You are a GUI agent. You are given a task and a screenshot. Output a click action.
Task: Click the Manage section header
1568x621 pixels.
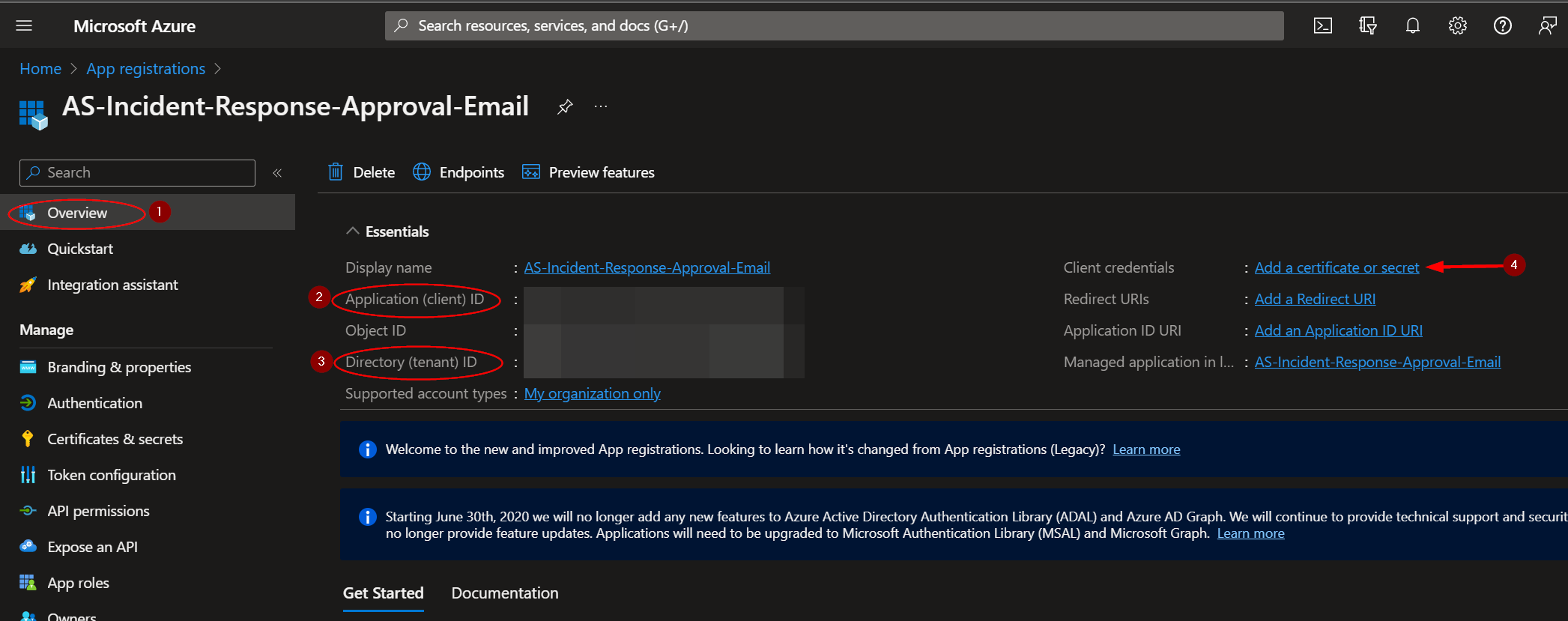coord(46,330)
